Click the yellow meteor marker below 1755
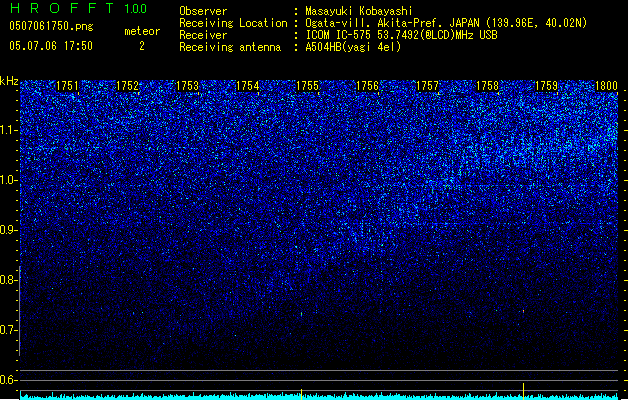This screenshot has height=400, width=629. pos(301,394)
